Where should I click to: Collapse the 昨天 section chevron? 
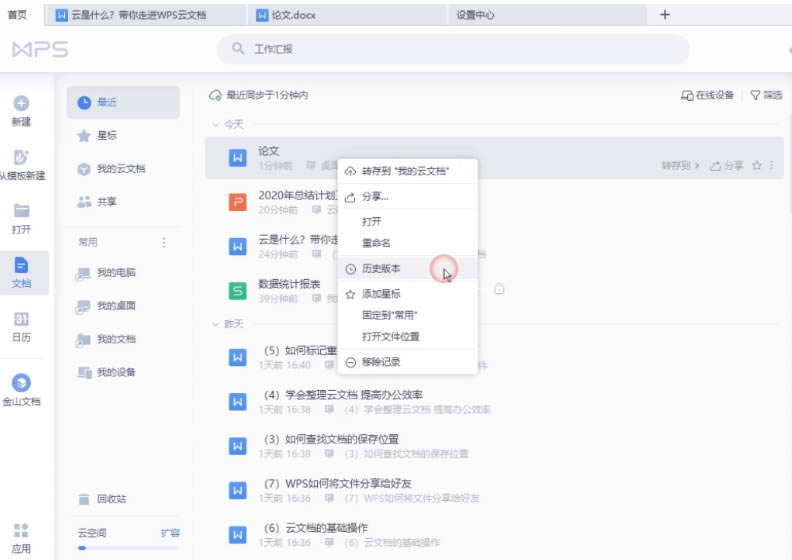[215, 324]
